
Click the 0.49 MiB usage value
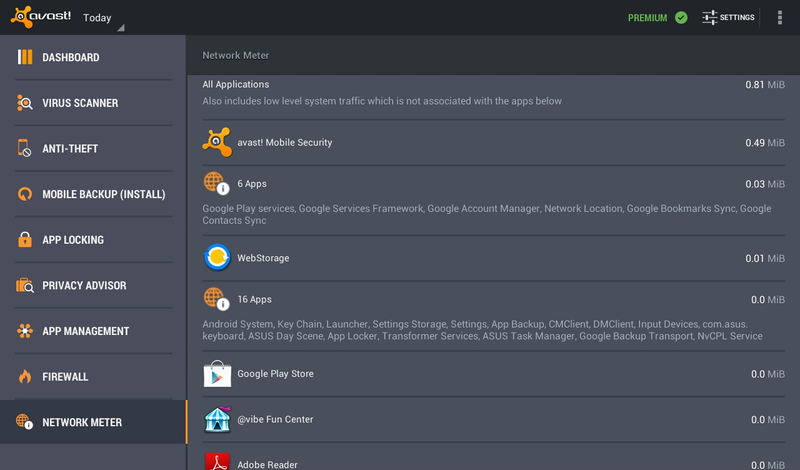pos(765,143)
